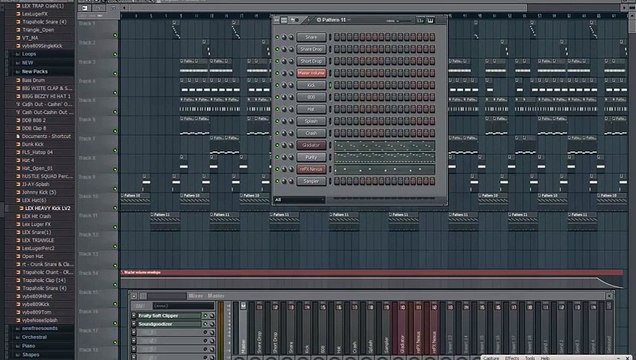Click Fruity Soft Clipper mix level knob
Image resolution: width=636 pixels, height=360 pixels.
[212, 316]
